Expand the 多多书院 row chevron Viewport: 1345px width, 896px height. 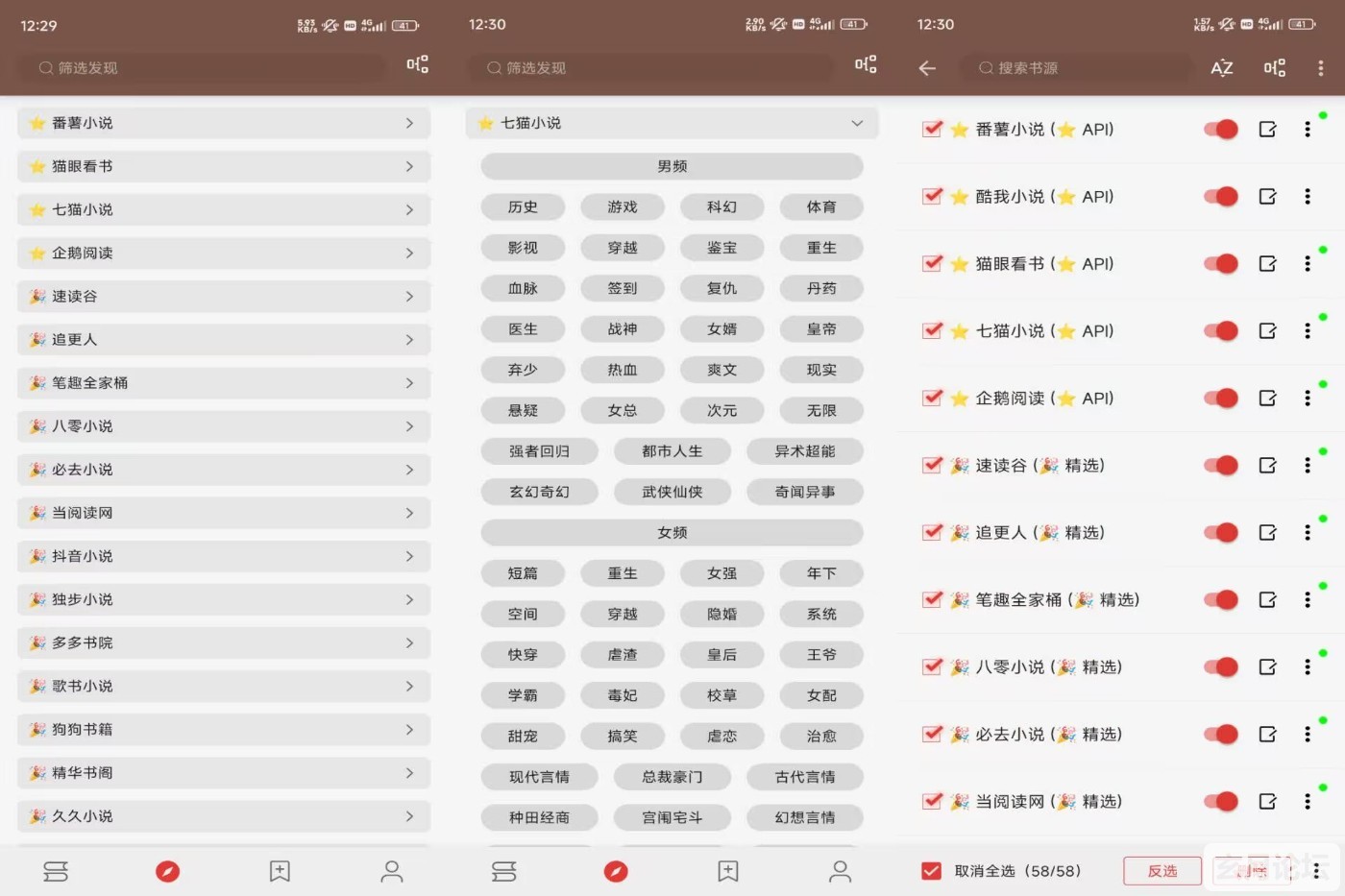point(409,642)
